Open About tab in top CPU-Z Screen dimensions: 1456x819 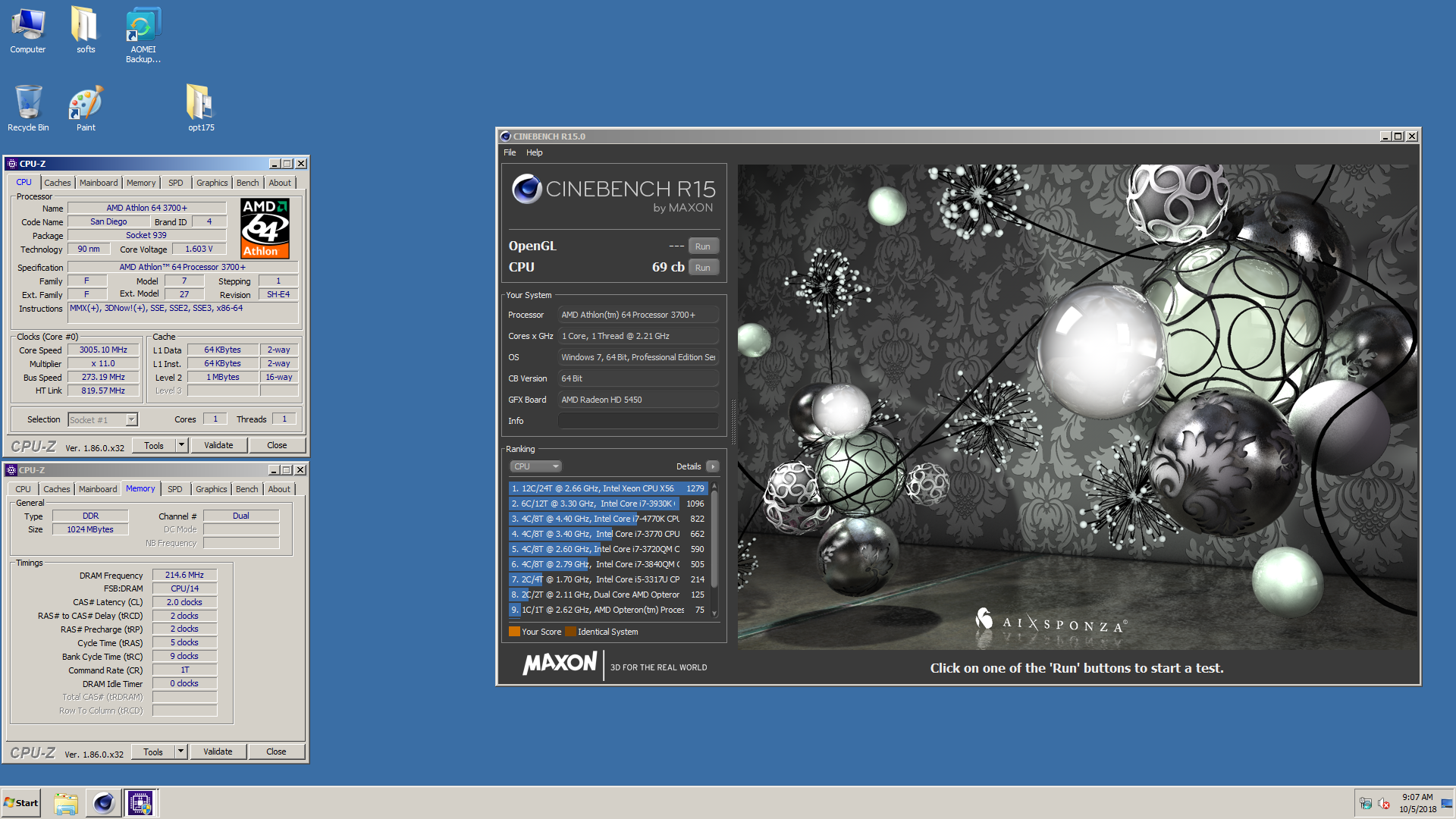click(x=280, y=183)
